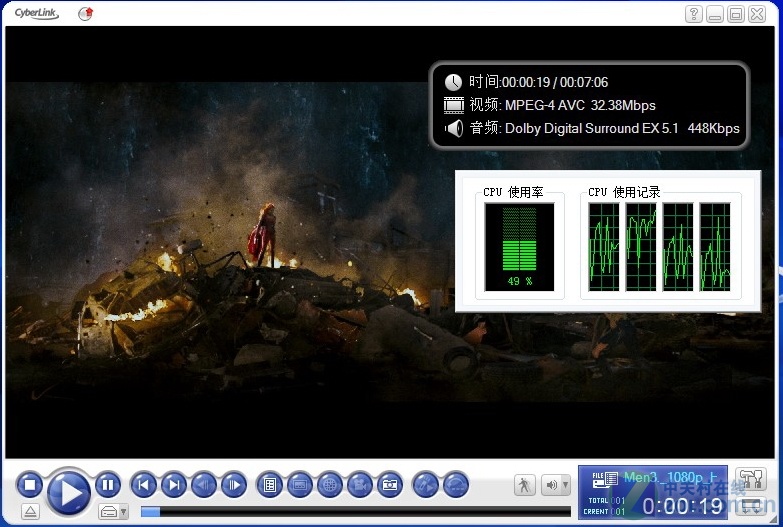Click the display-mode button below configuration tools

coord(752,506)
